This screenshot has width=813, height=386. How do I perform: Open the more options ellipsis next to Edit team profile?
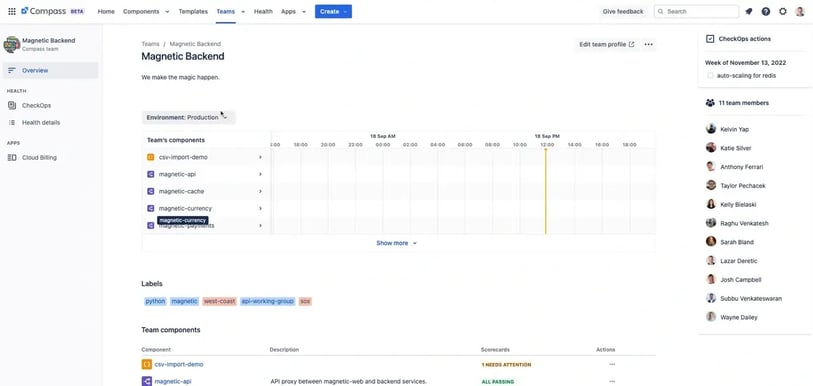(648, 45)
